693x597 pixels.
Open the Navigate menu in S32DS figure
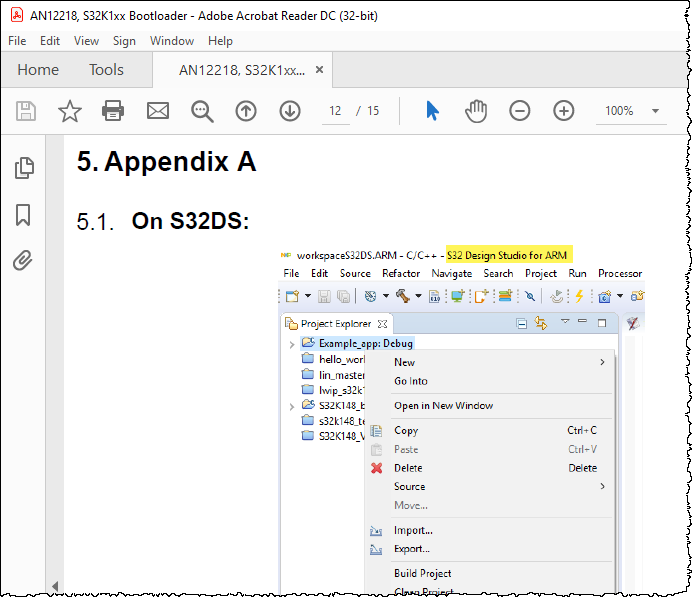coord(452,274)
